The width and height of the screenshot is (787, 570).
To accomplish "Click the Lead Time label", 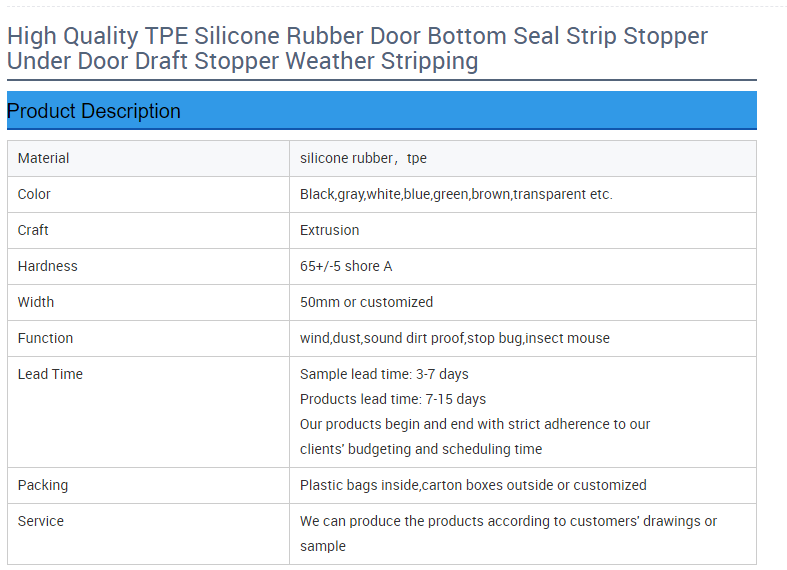I will coord(50,374).
